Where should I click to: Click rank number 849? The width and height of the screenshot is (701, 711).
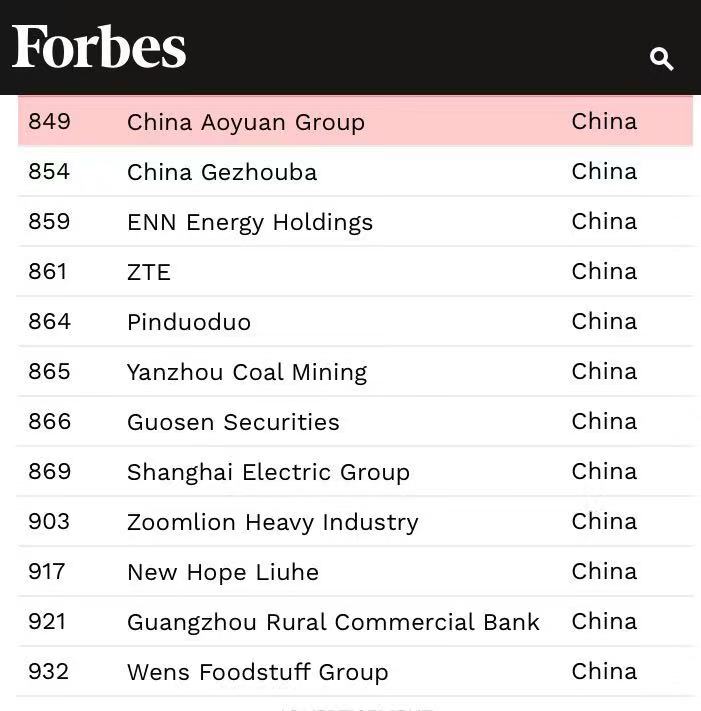click(49, 121)
